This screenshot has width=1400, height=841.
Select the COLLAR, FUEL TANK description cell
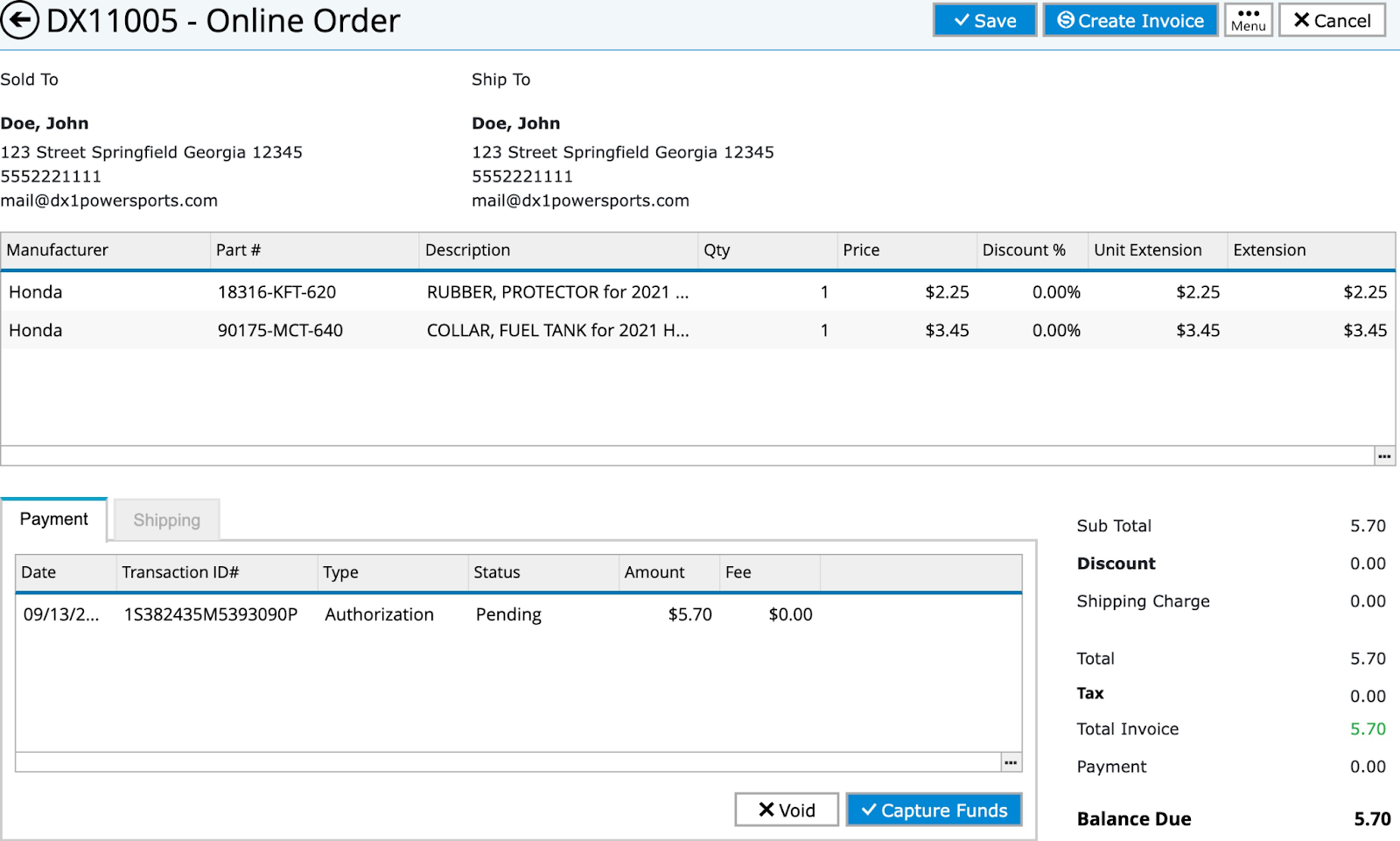coord(557,331)
